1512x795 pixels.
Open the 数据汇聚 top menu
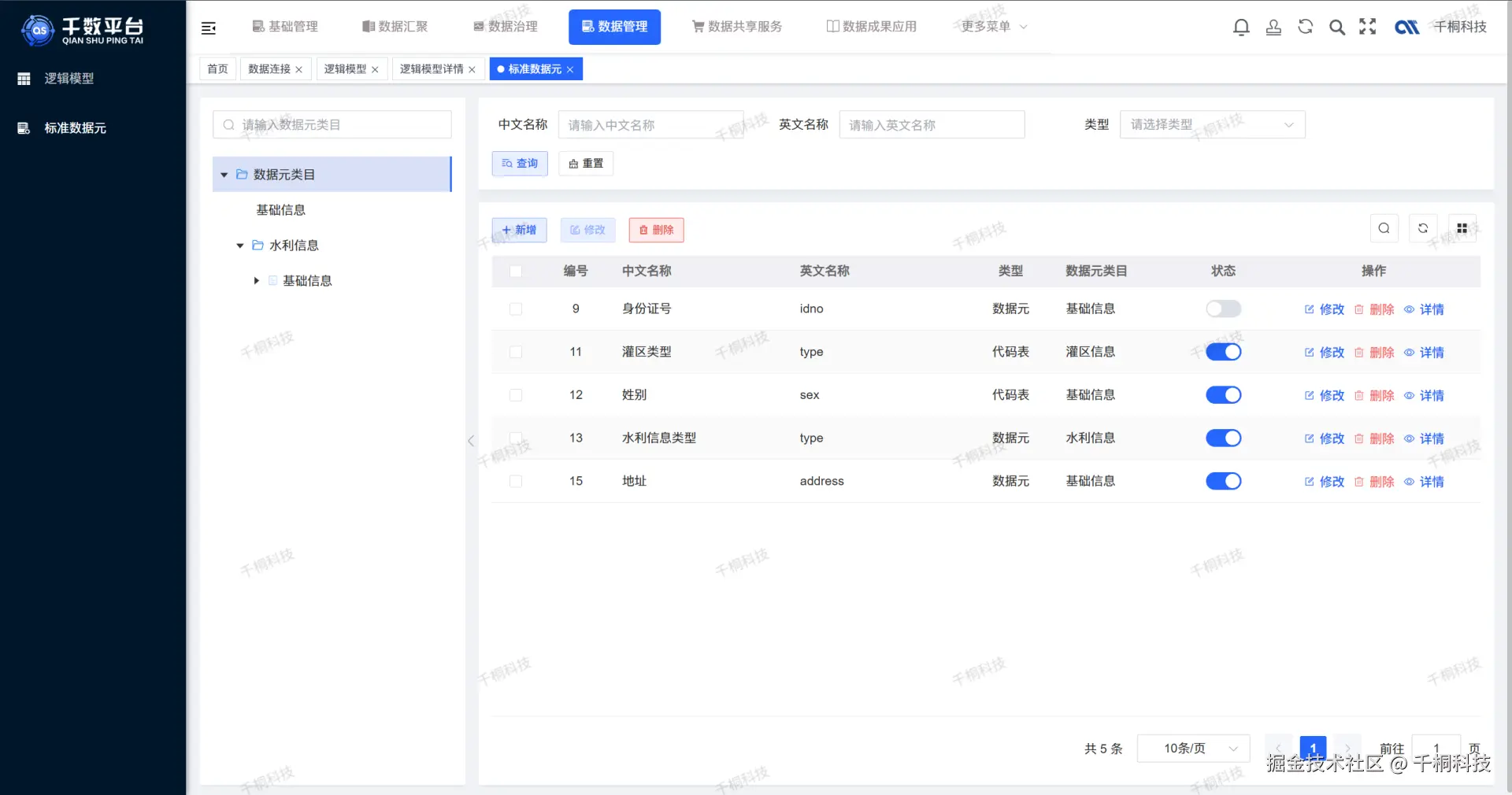click(395, 27)
